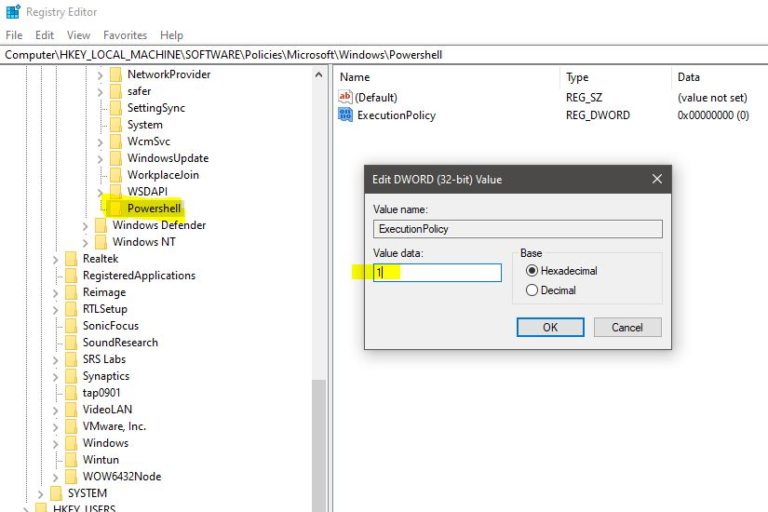Click the tap0901 folder icon
The image size is (768, 512).
71,393
